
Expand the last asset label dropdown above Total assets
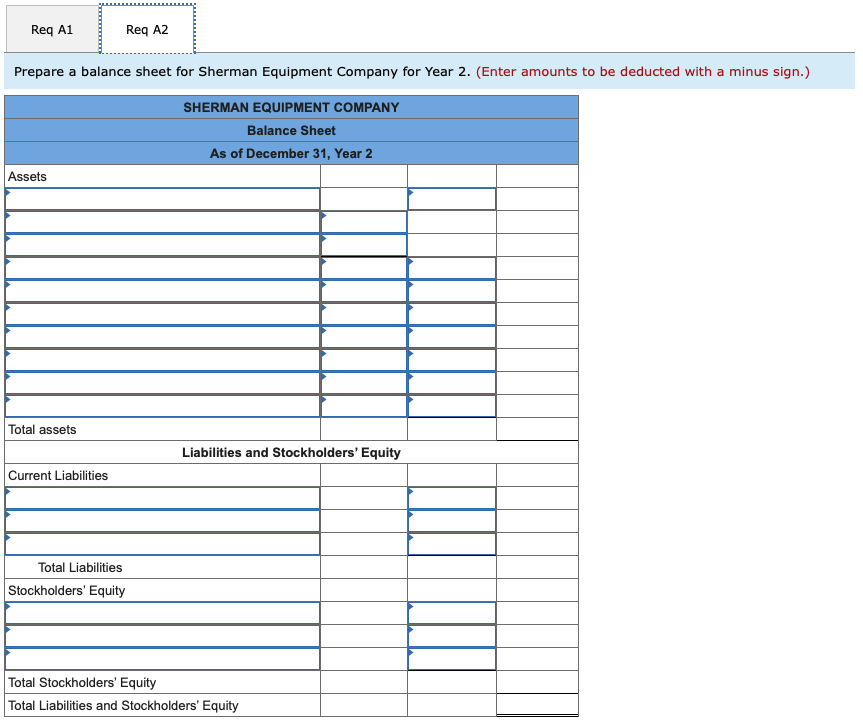tap(162, 406)
